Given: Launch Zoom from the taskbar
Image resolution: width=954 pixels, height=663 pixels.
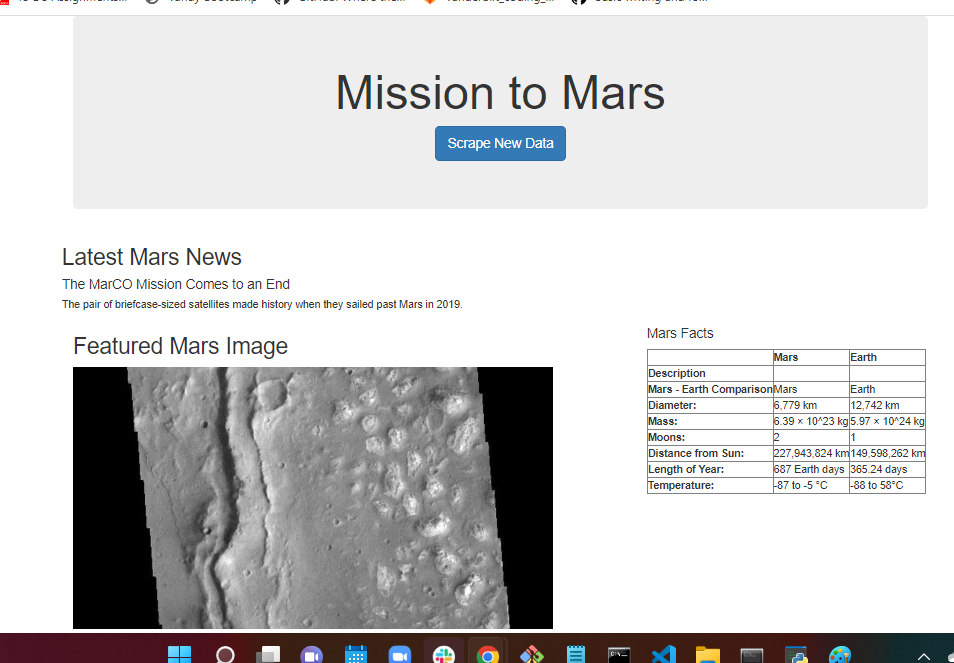Looking at the screenshot, I should 400,654.
